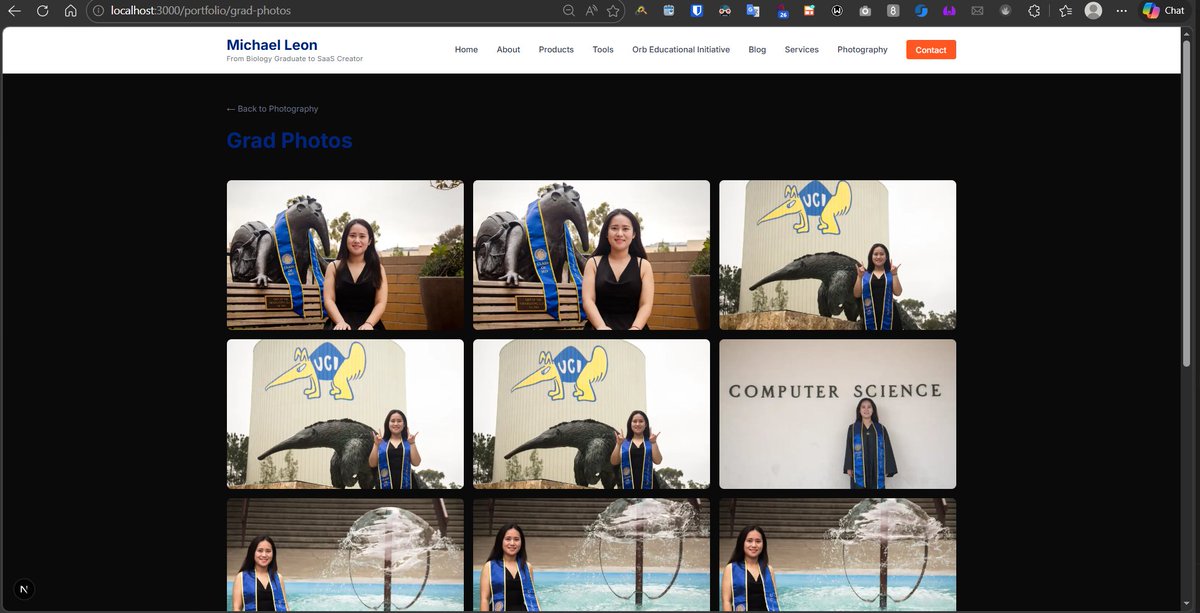1200x613 pixels.
Task: Click tagline From Biology Graduate to SaaS Creator
Action: coord(295,59)
